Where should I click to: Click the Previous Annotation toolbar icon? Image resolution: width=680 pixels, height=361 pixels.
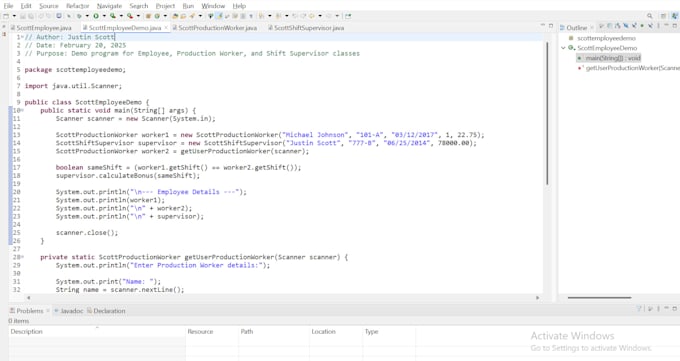[x=278, y=16]
